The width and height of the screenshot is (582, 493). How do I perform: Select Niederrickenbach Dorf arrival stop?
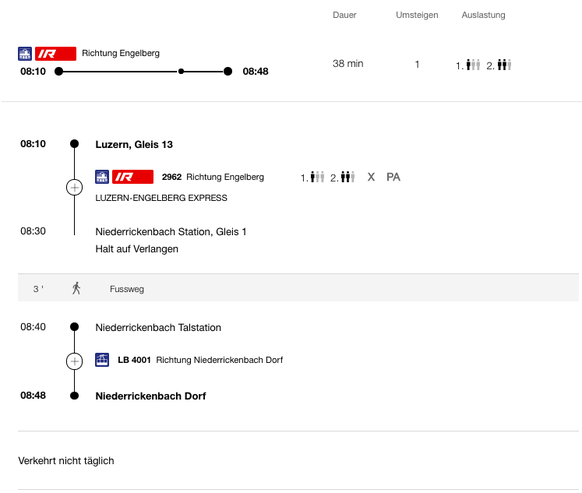150,396
